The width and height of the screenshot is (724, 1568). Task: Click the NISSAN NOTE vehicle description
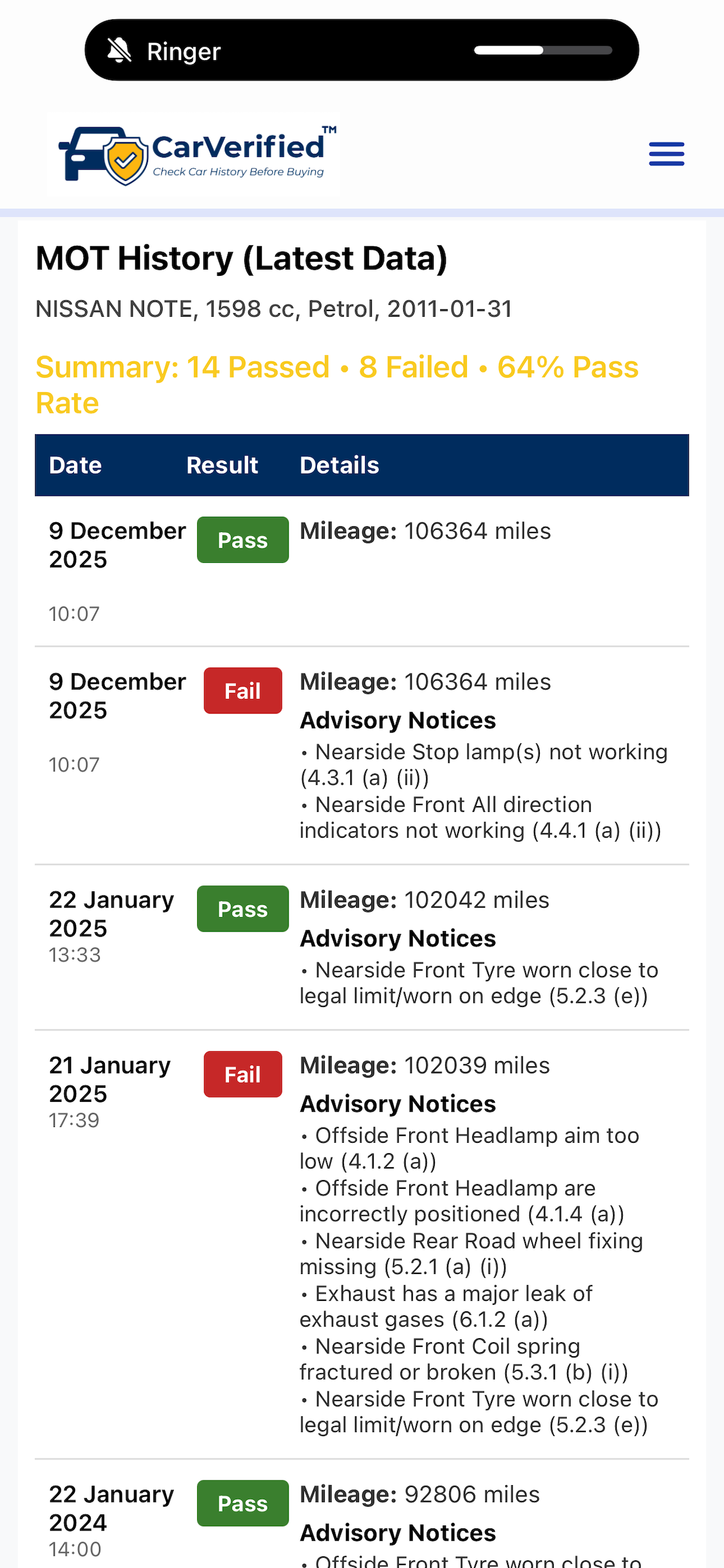[x=274, y=309]
